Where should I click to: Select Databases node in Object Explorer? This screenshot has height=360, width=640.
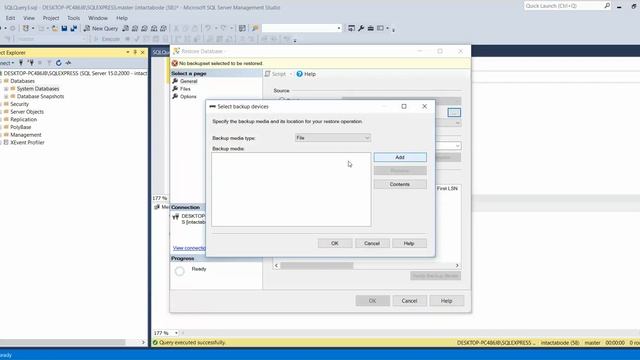pos(22,81)
